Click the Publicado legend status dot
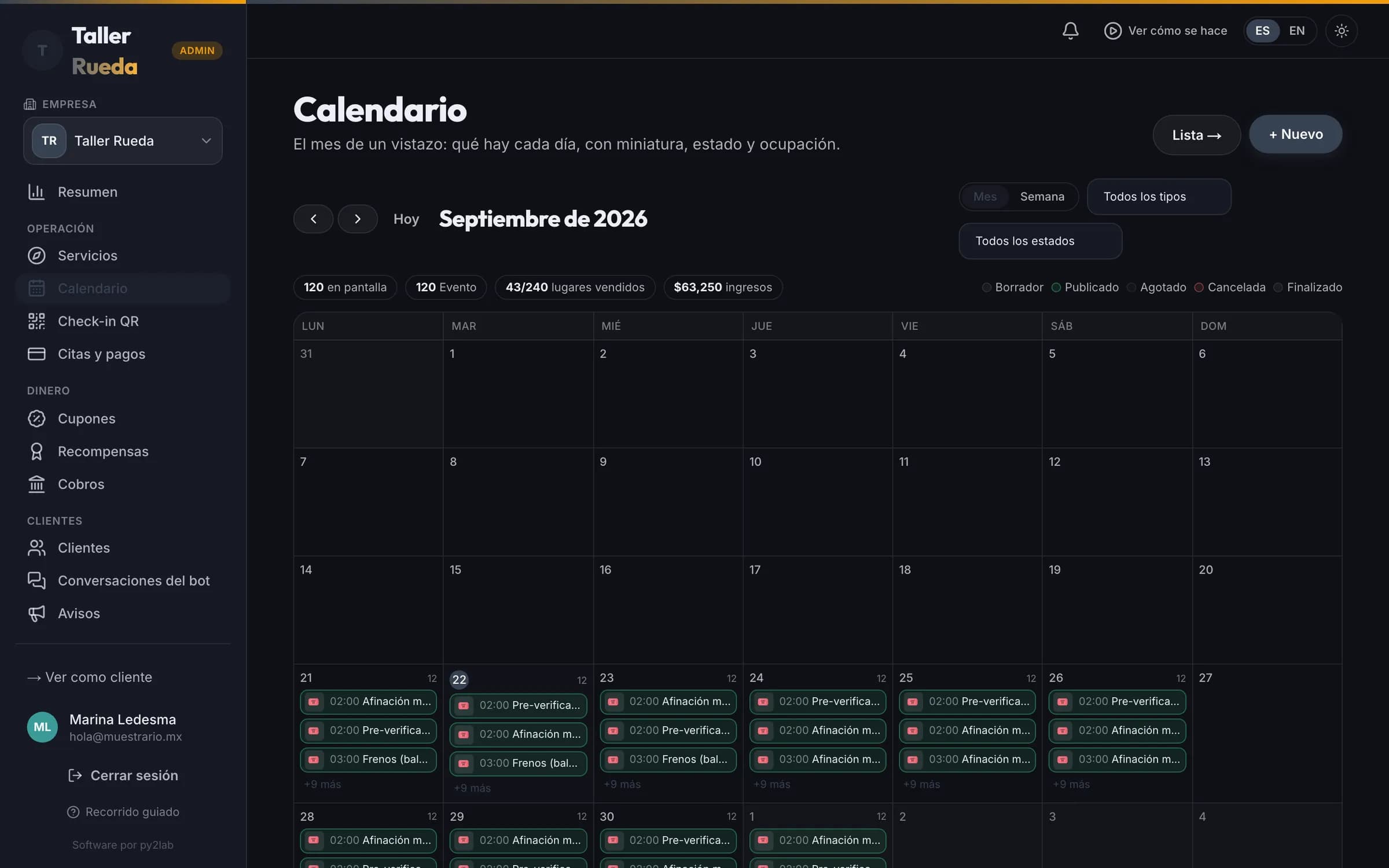The image size is (1389, 868). 1056,288
